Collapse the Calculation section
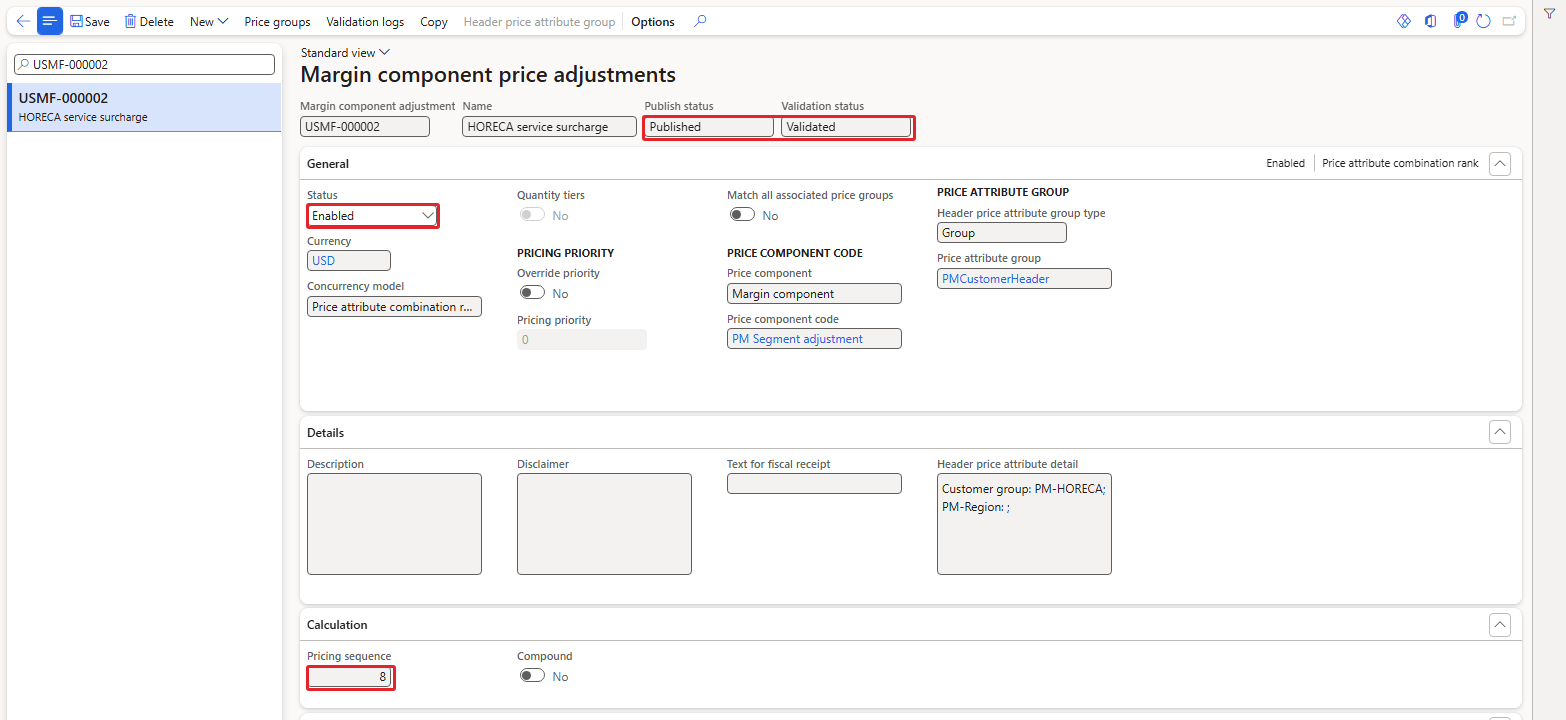This screenshot has width=1566, height=720. point(1499,625)
